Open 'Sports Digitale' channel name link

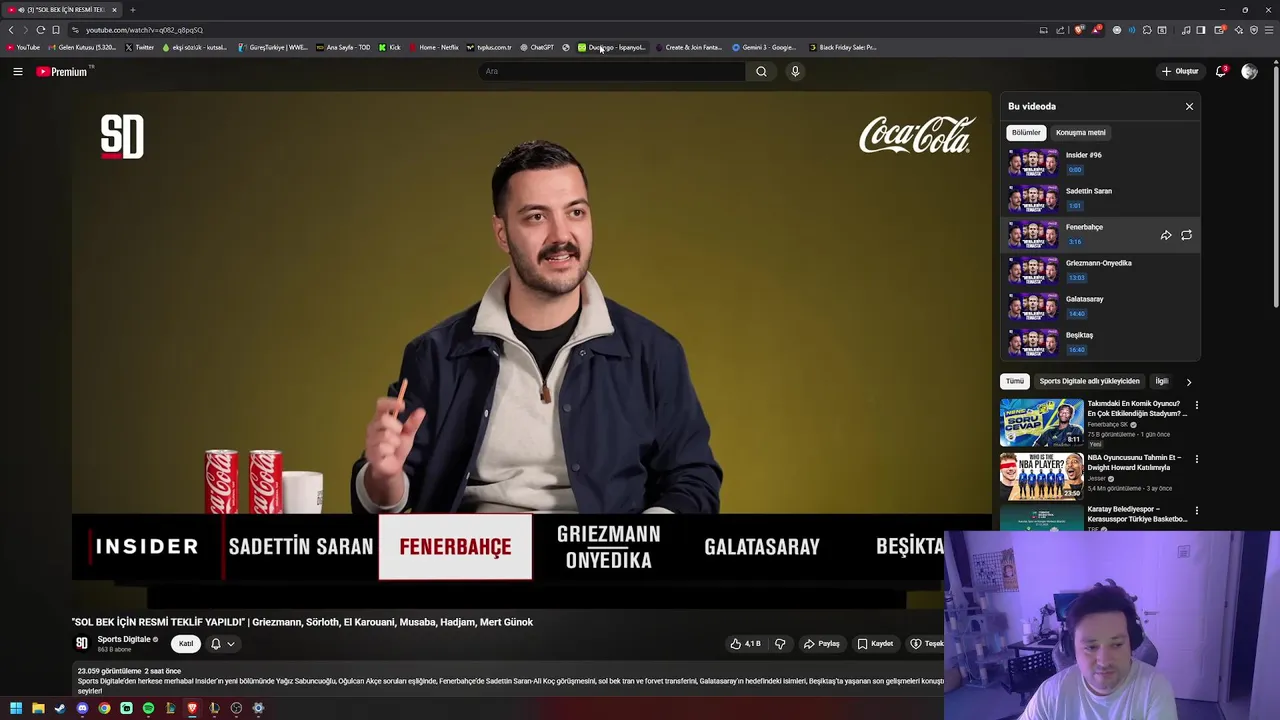(124, 639)
